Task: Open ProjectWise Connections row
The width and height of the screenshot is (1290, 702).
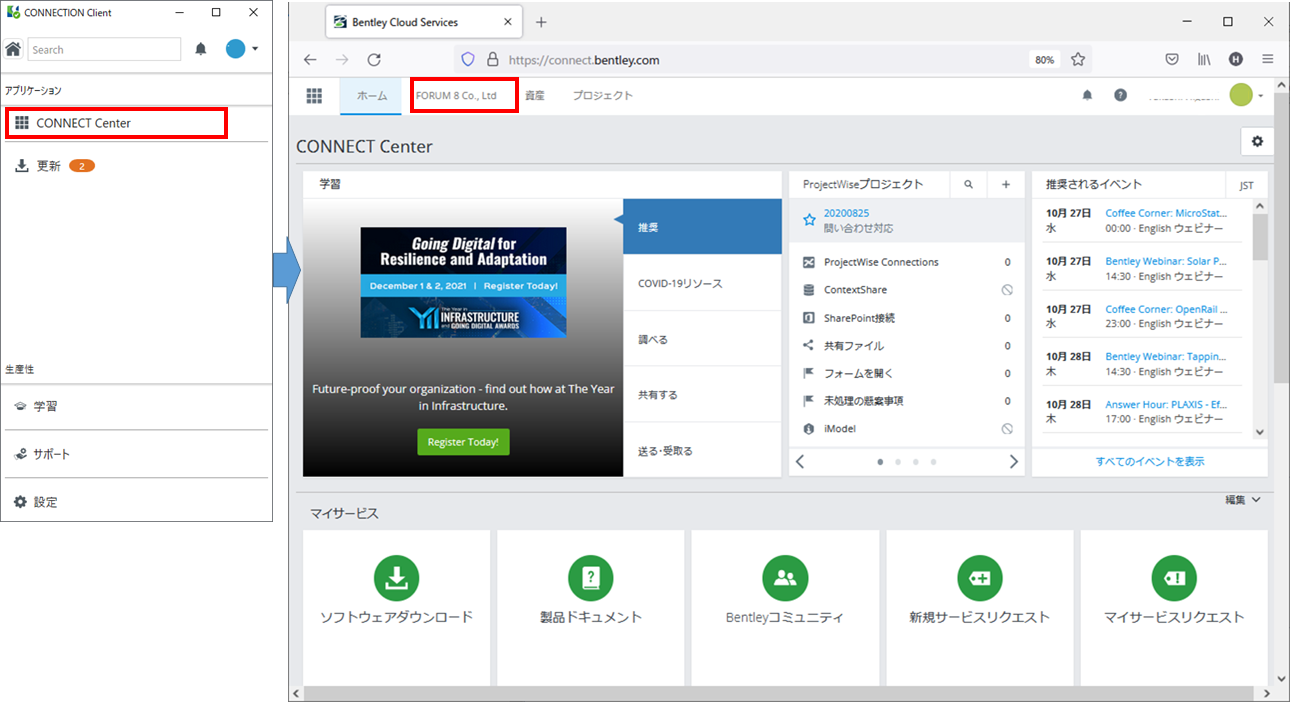Action: (x=906, y=262)
